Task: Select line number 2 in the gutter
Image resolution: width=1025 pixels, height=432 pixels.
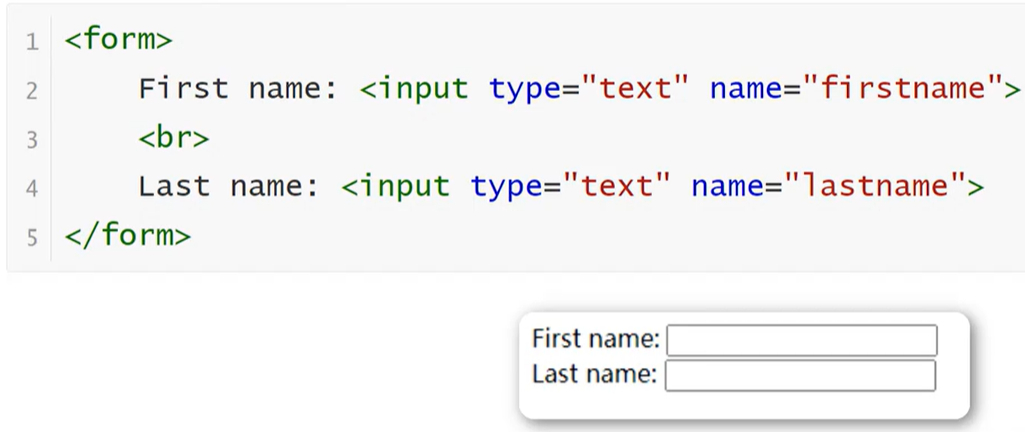Action: click(x=32, y=91)
